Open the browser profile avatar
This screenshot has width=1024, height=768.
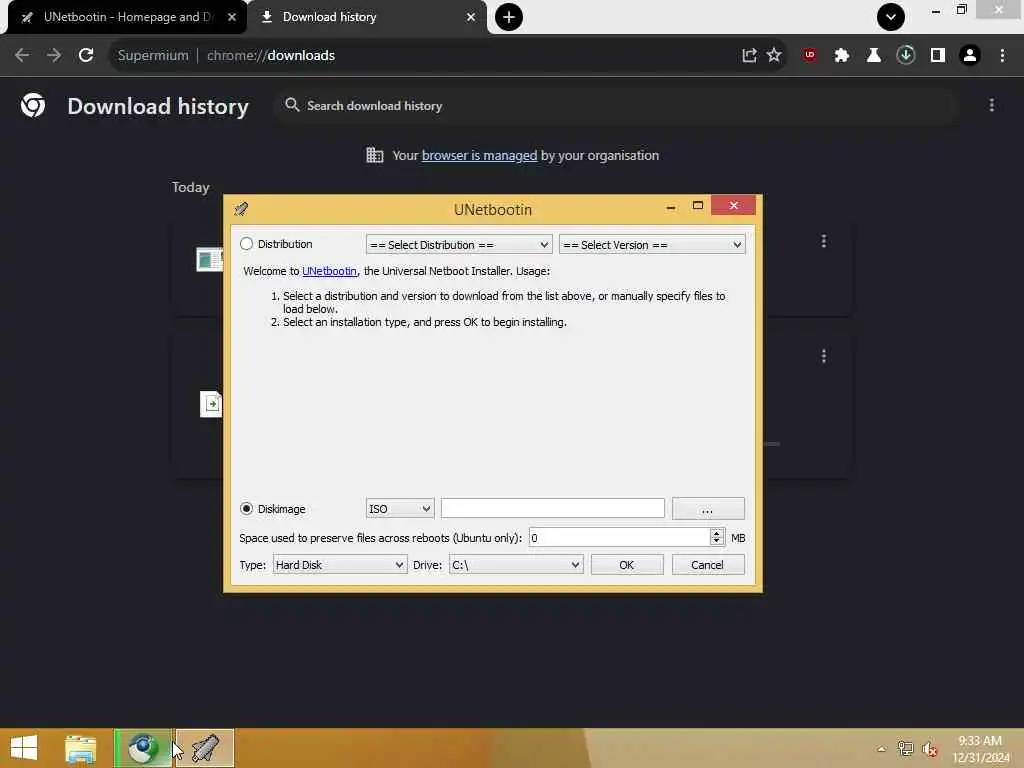[x=970, y=56]
